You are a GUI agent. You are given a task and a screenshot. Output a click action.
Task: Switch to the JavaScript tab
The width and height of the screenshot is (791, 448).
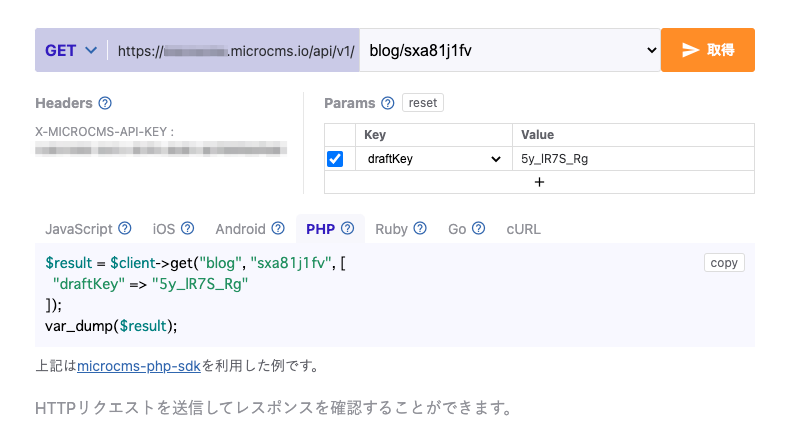coord(79,229)
